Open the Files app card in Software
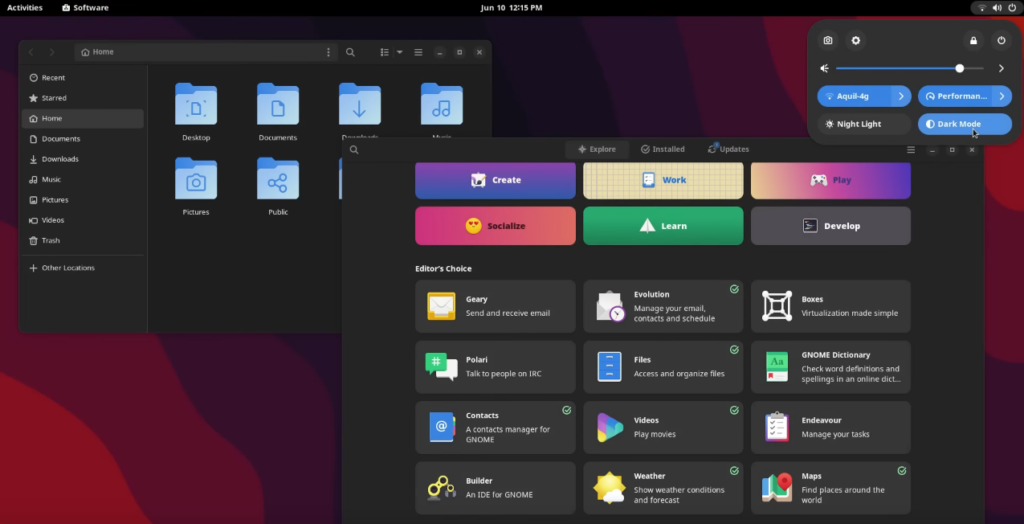Screen dimensions: 1024x524 (663, 367)
